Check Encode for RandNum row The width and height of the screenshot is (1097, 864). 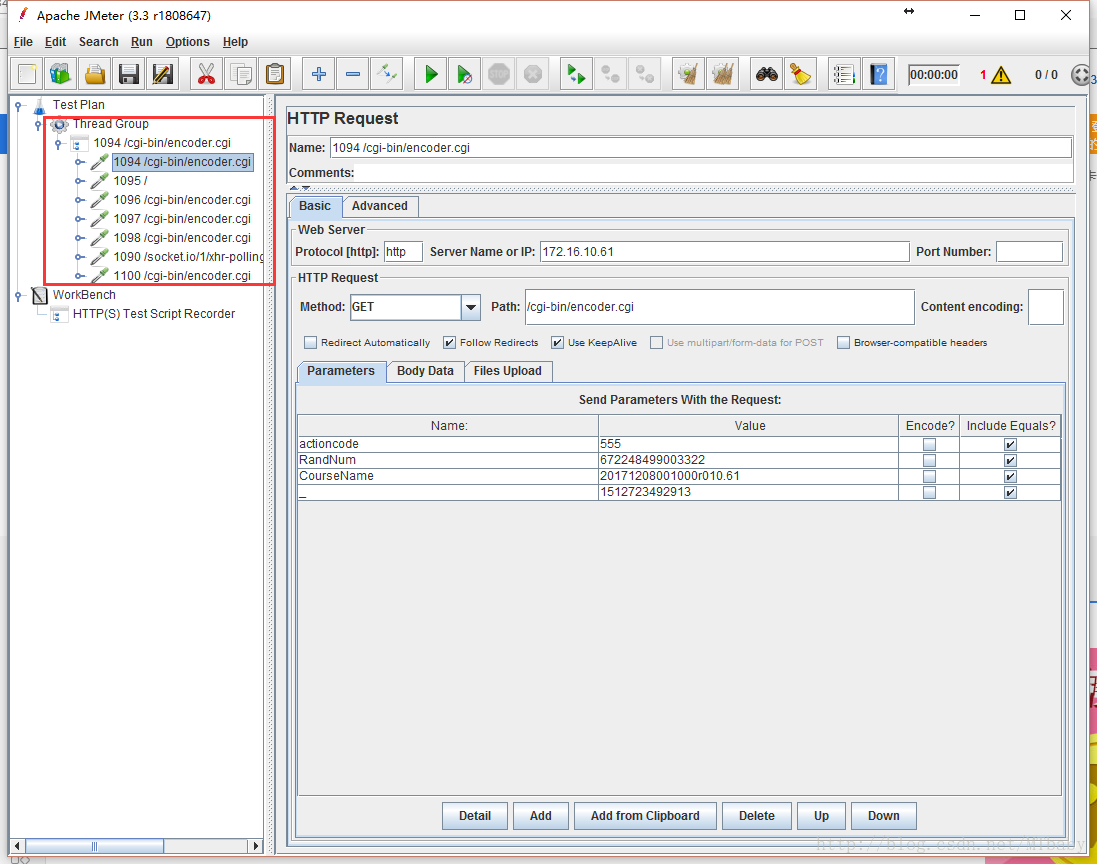tap(929, 460)
